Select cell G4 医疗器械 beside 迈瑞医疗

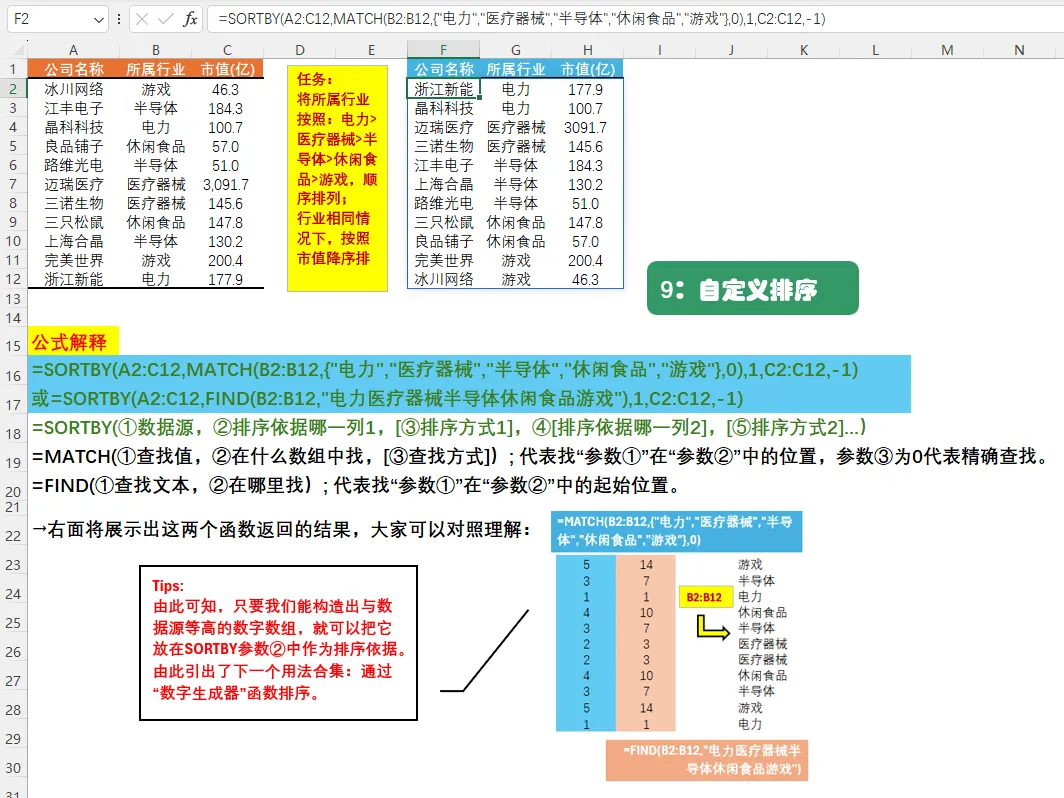(516, 128)
